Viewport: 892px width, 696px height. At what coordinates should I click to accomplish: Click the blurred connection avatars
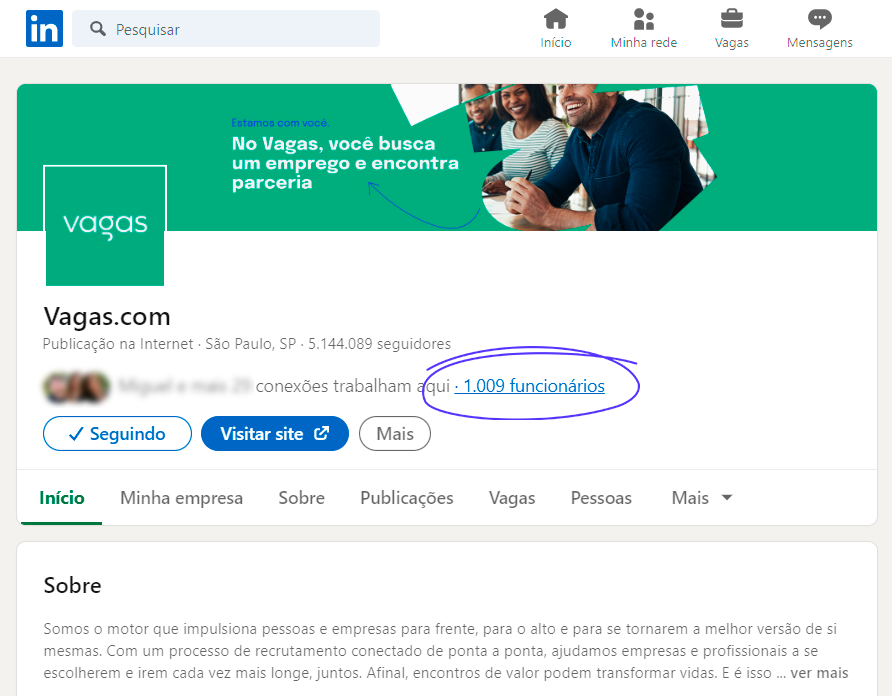pos(76,387)
